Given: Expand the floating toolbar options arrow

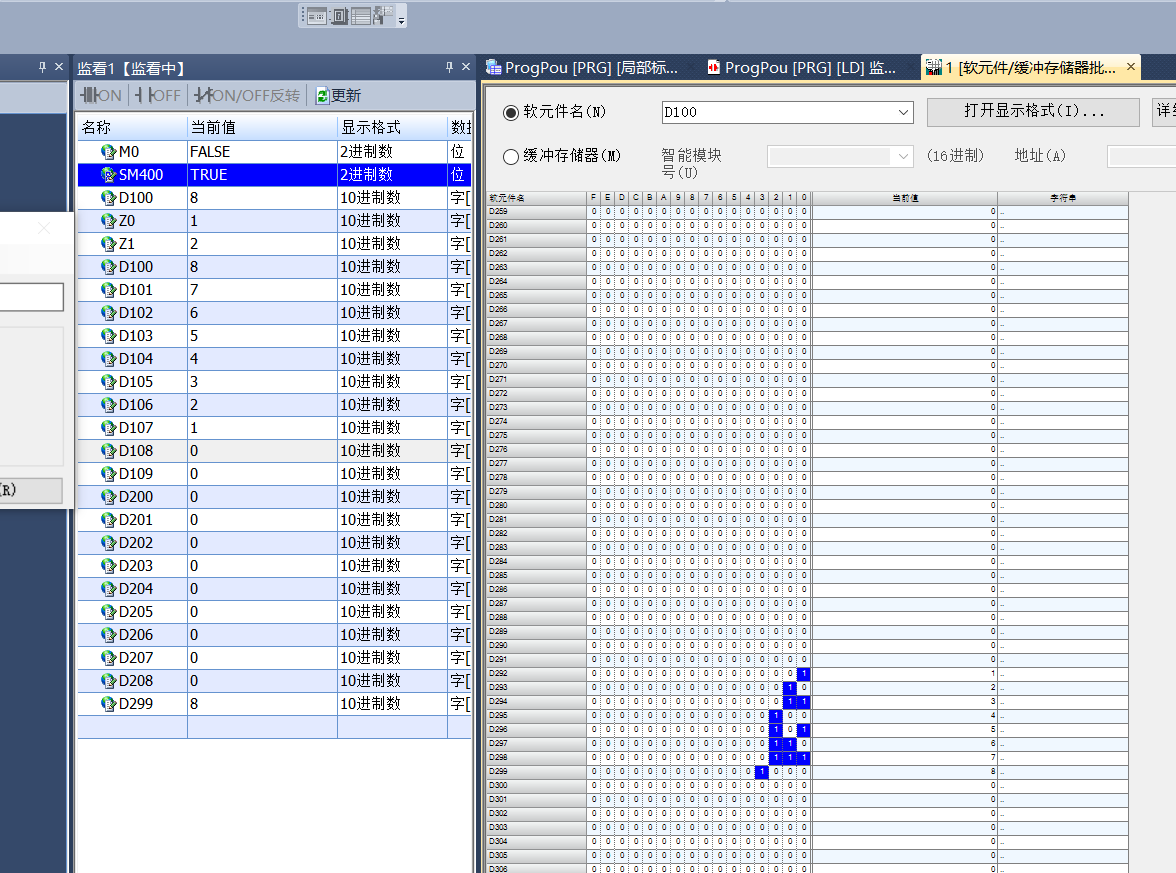Looking at the screenshot, I should tap(401, 20).
